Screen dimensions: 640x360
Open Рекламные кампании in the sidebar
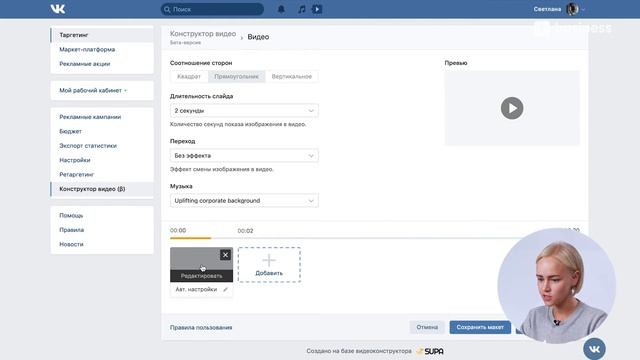coord(102,117)
